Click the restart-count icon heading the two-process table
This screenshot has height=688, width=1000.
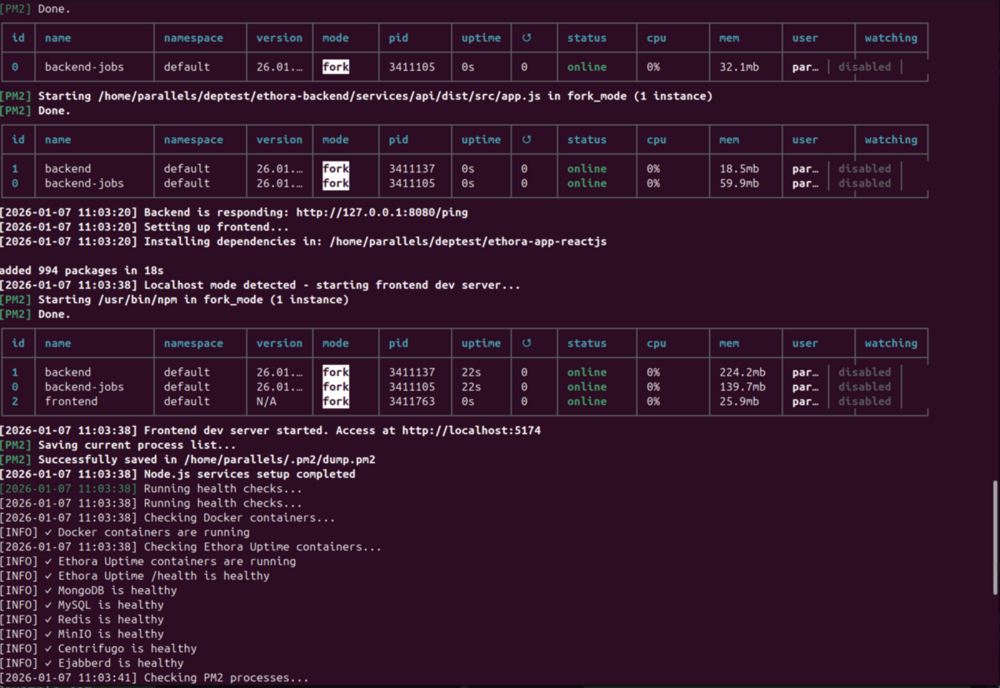[526, 140]
